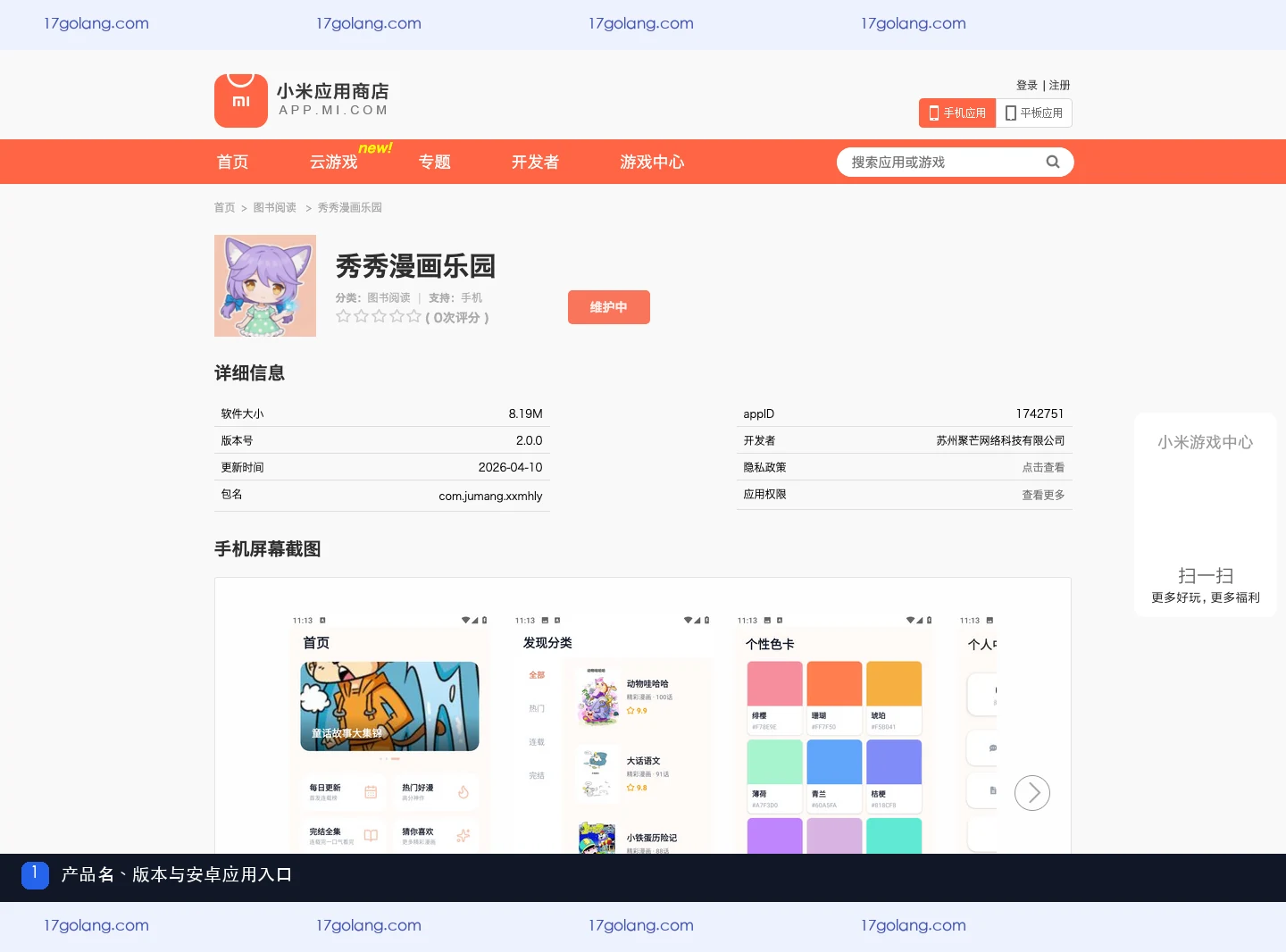
Task: Click the 猜你喜欢 sparkle icon in screenshot
Action: point(463,836)
